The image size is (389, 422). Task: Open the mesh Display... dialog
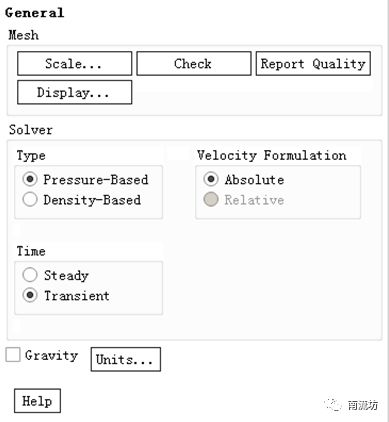coord(75,92)
